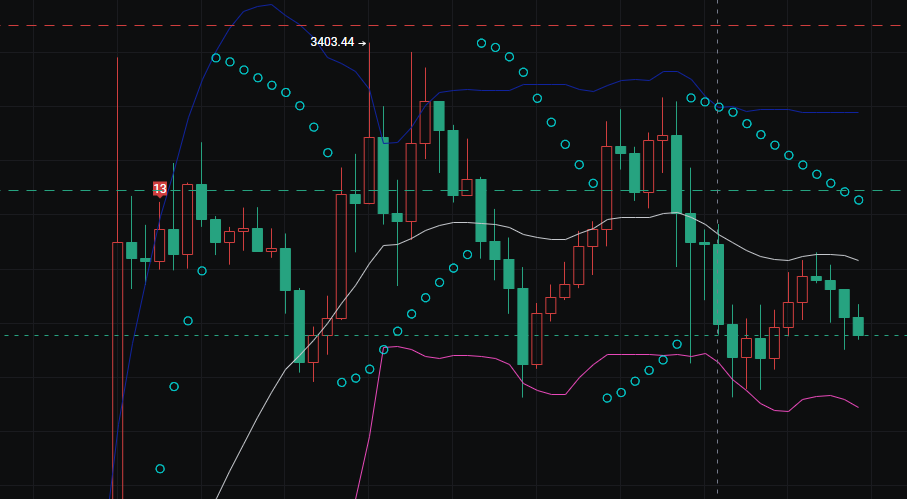This screenshot has width=907, height=499.
Task: Click the crosshair intersection point
Action: pyautogui.click(x=718, y=335)
